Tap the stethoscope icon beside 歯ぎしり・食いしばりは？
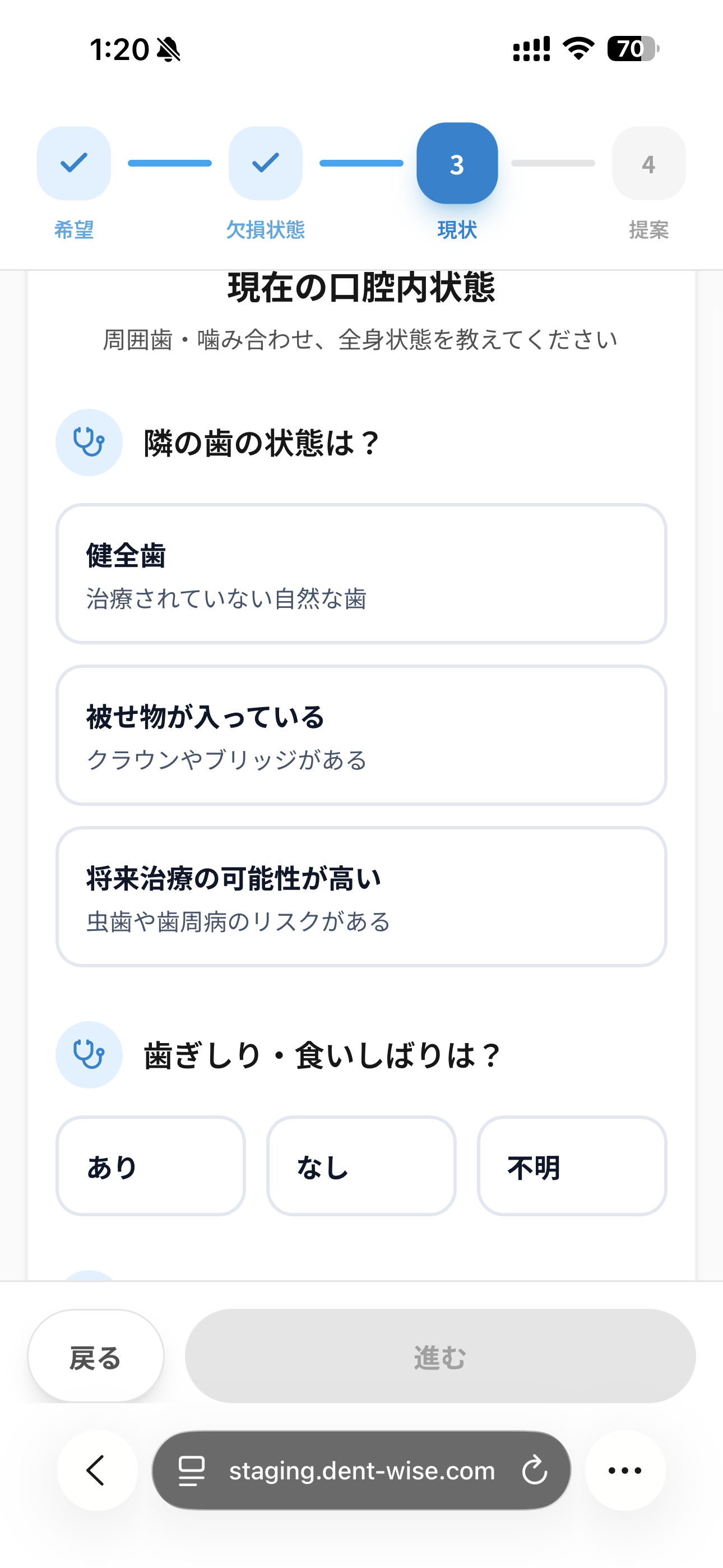This screenshot has width=723, height=1568. pos(89,1054)
